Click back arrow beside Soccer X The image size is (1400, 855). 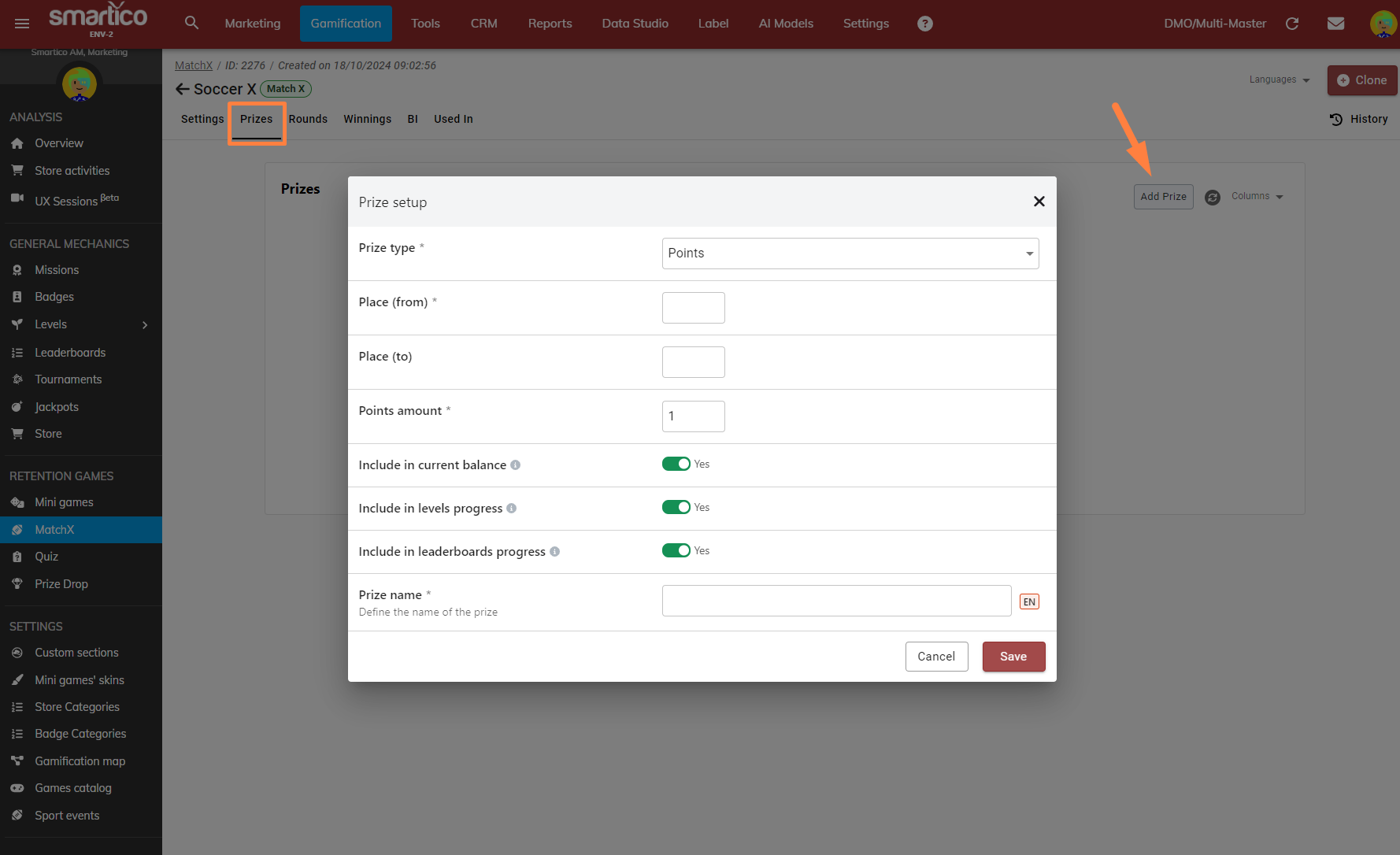(183, 89)
